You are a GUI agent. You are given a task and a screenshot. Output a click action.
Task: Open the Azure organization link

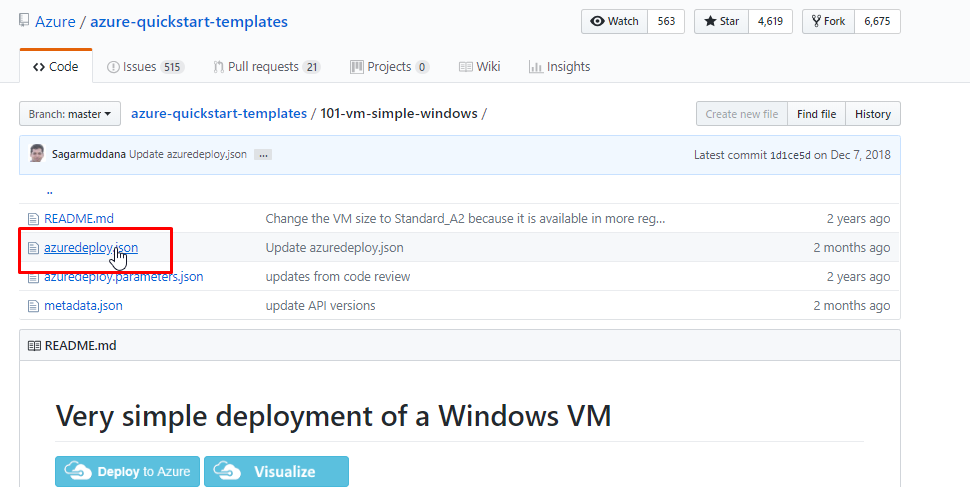55,22
